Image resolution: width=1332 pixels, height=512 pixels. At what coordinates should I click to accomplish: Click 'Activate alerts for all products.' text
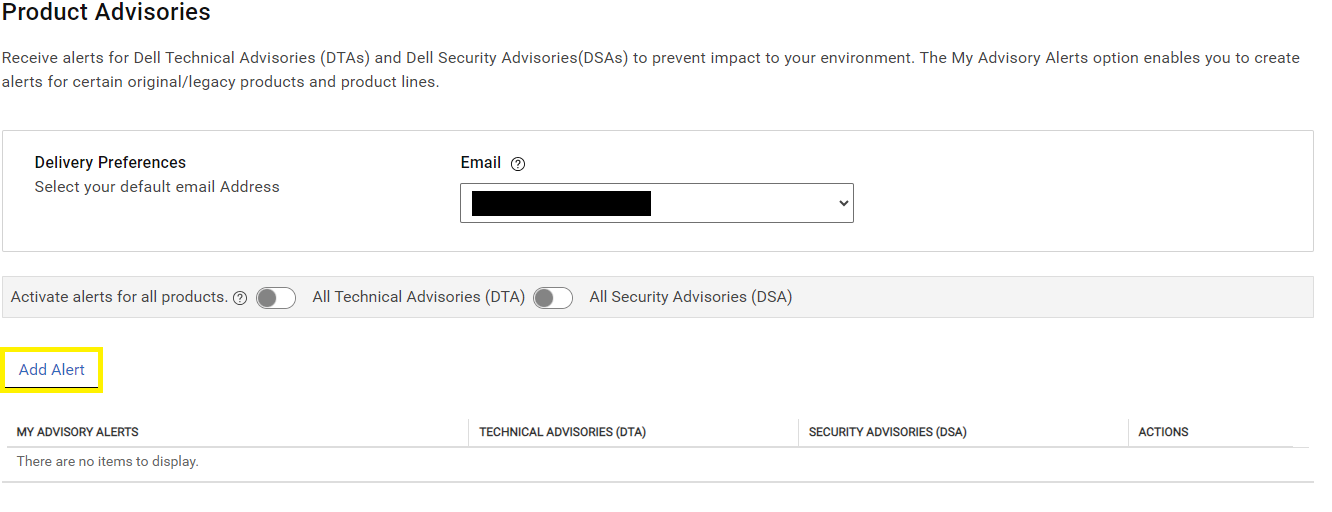tap(119, 297)
